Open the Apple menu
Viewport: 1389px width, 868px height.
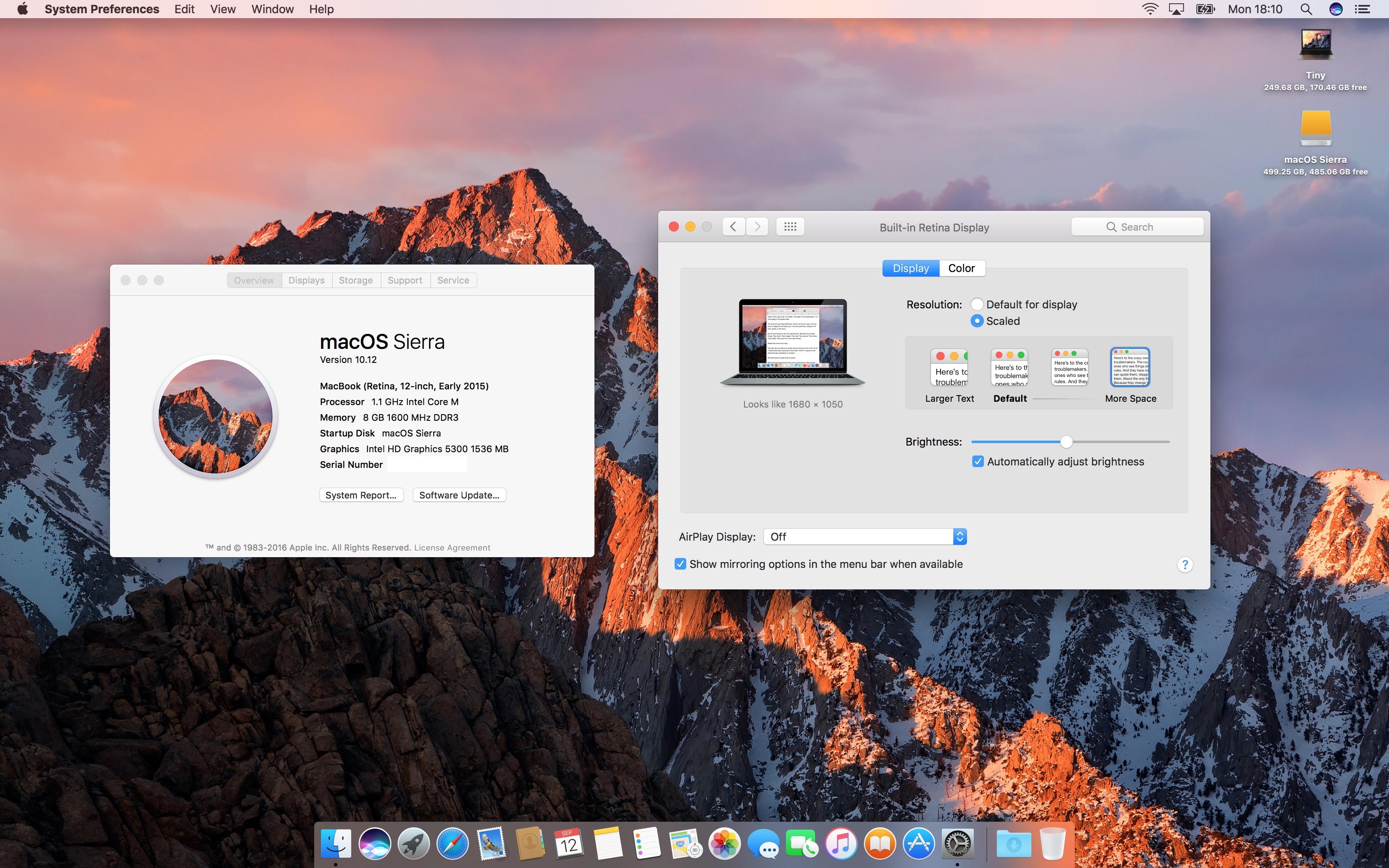(22, 9)
